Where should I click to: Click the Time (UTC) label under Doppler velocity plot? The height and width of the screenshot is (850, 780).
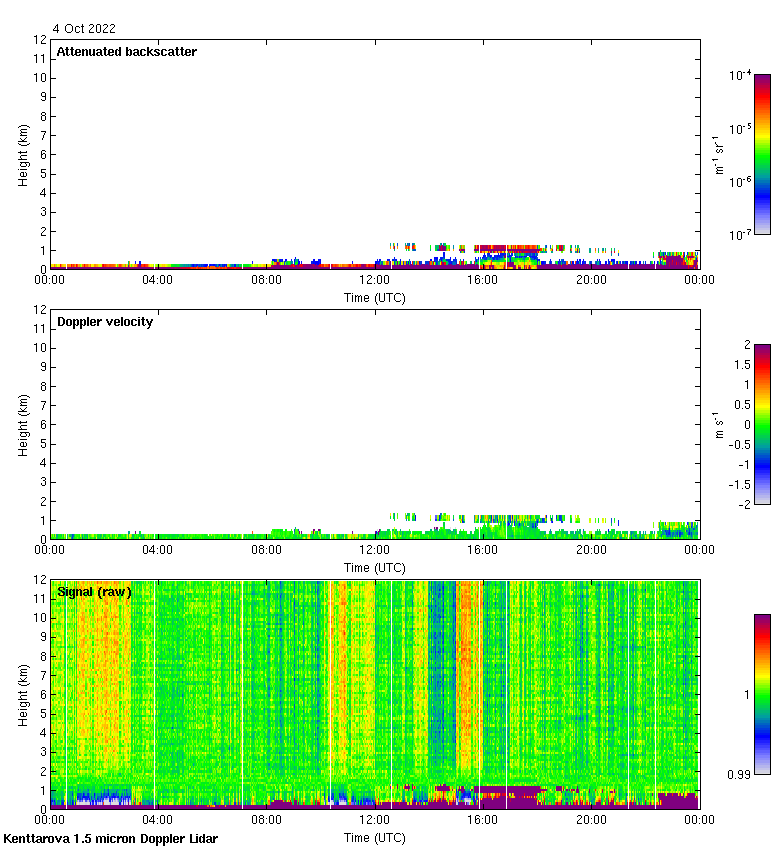coord(374,568)
